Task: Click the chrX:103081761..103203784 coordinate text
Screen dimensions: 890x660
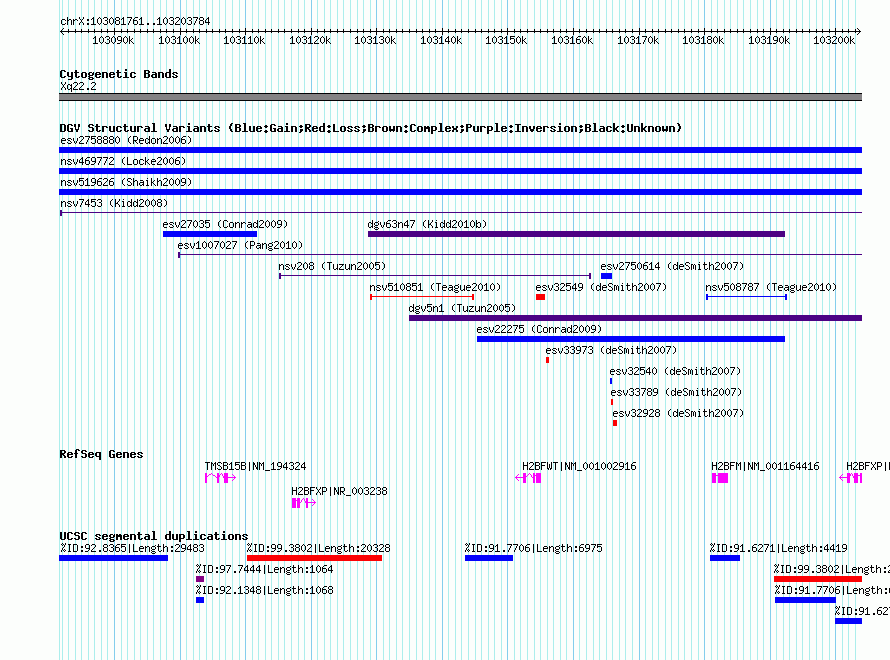Action: point(135,21)
